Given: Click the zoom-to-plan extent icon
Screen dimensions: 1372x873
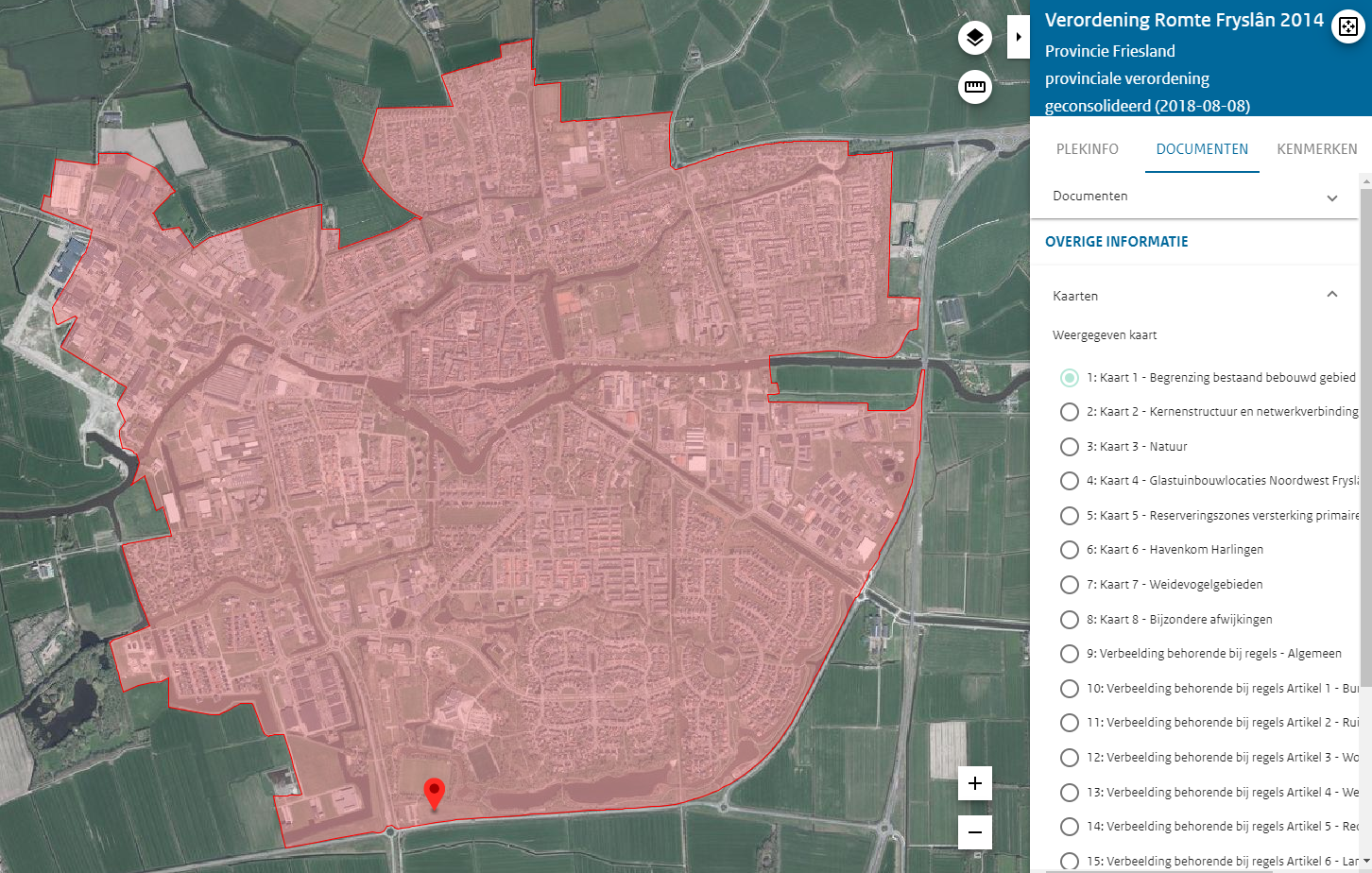Looking at the screenshot, I should click(x=1348, y=26).
